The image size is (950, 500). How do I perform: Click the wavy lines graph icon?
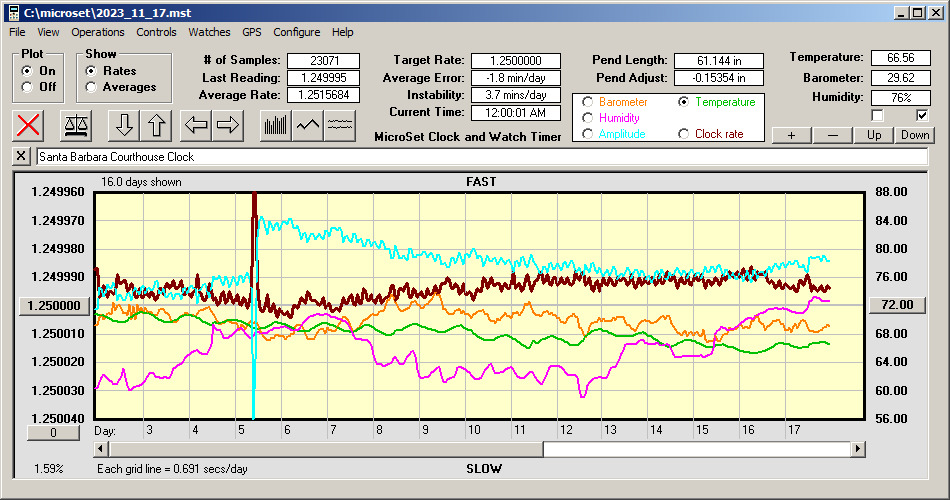pyautogui.click(x=341, y=125)
